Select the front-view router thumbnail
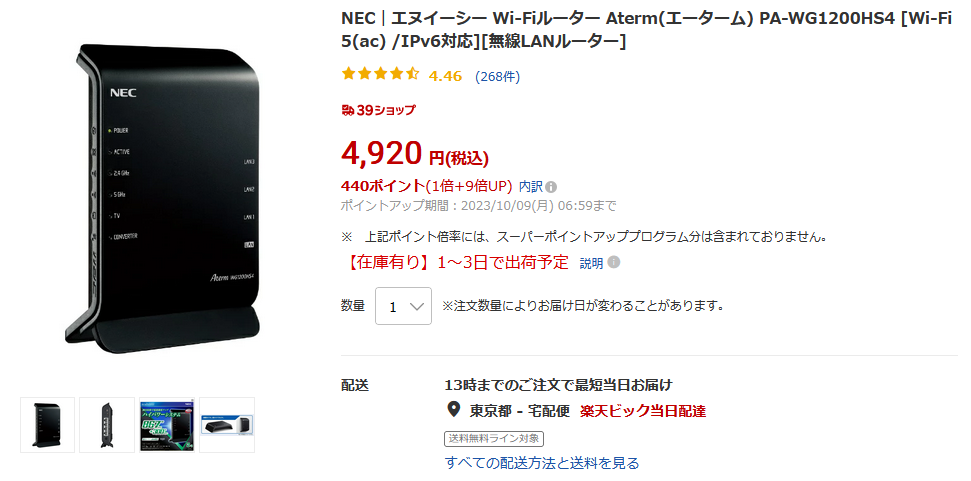Image resolution: width=971 pixels, height=481 pixels. [48, 424]
